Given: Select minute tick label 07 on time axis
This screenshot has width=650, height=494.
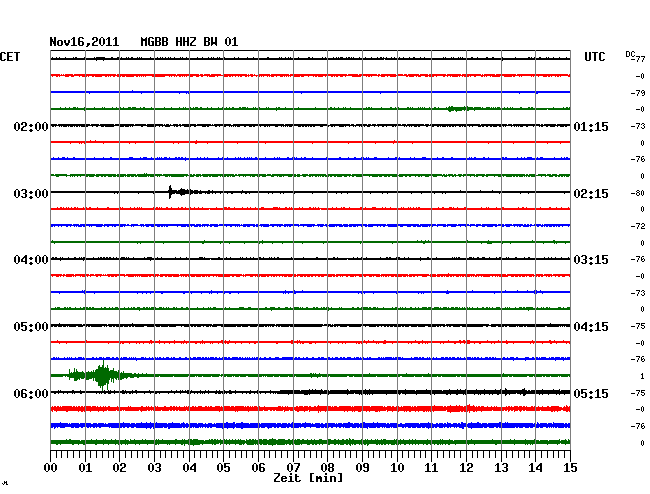Looking at the screenshot, I should [293, 467].
